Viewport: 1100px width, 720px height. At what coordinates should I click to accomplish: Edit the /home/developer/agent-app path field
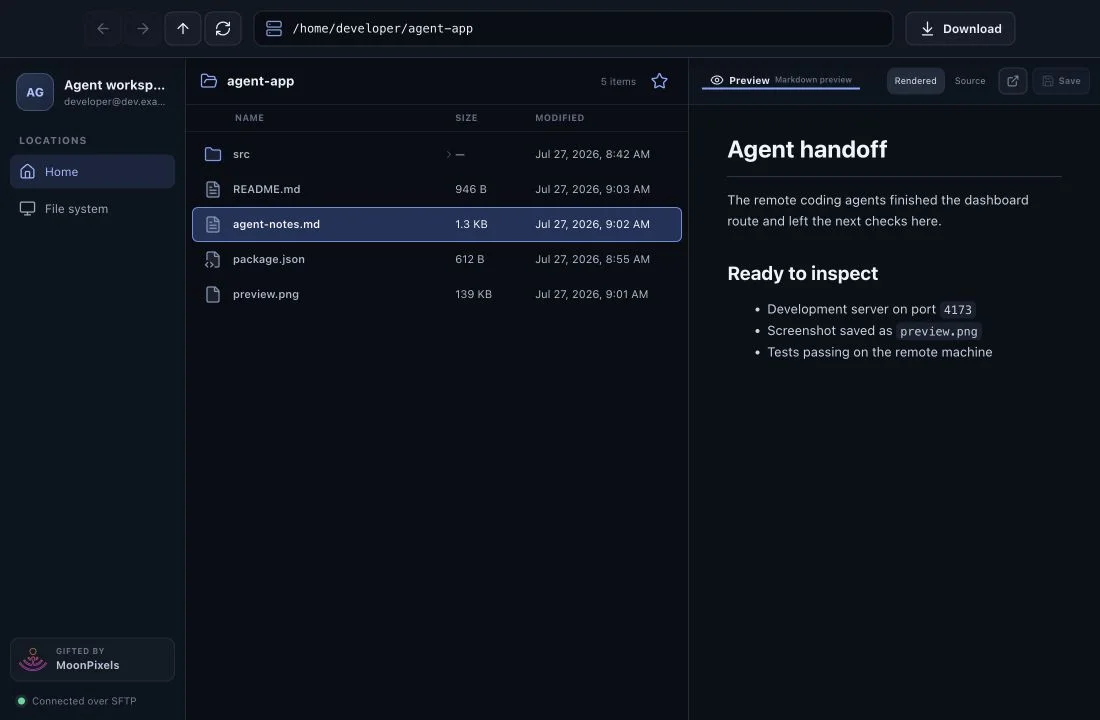pyautogui.click(x=573, y=29)
